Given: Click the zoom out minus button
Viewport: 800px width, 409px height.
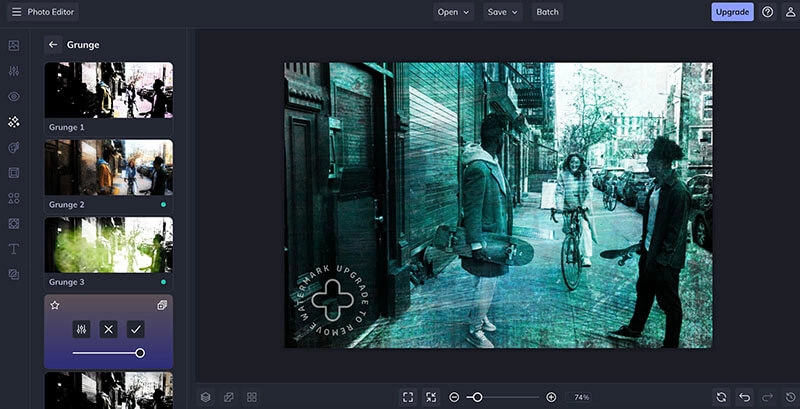Looking at the screenshot, I should point(454,397).
